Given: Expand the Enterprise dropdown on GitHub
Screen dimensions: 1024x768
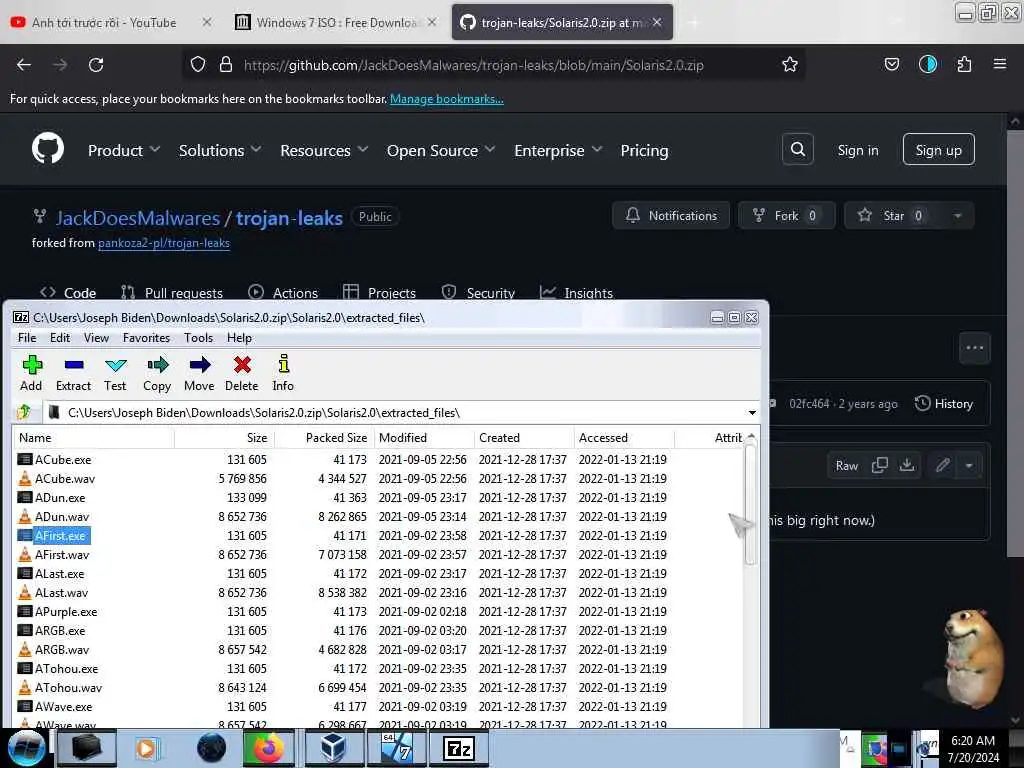Looking at the screenshot, I should click(558, 150).
